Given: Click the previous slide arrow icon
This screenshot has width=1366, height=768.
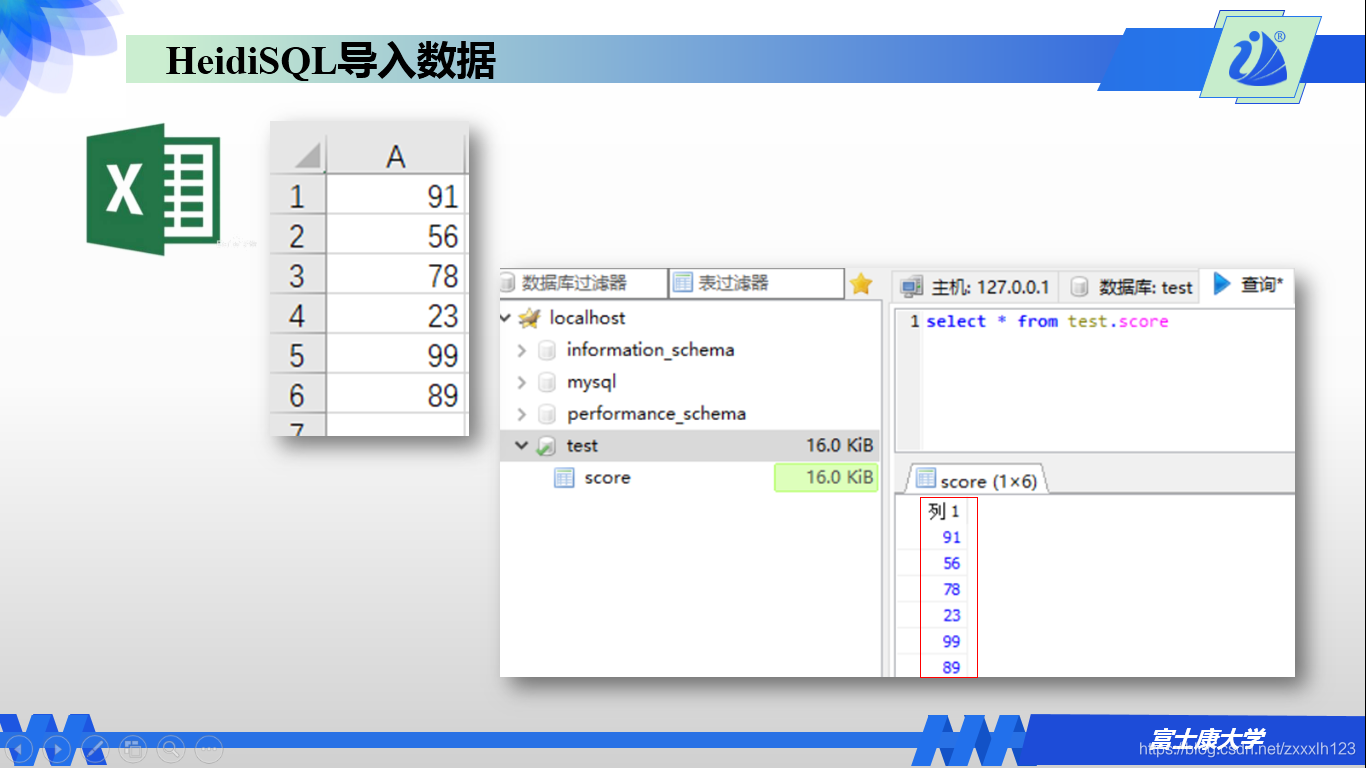Looking at the screenshot, I should point(18,748).
